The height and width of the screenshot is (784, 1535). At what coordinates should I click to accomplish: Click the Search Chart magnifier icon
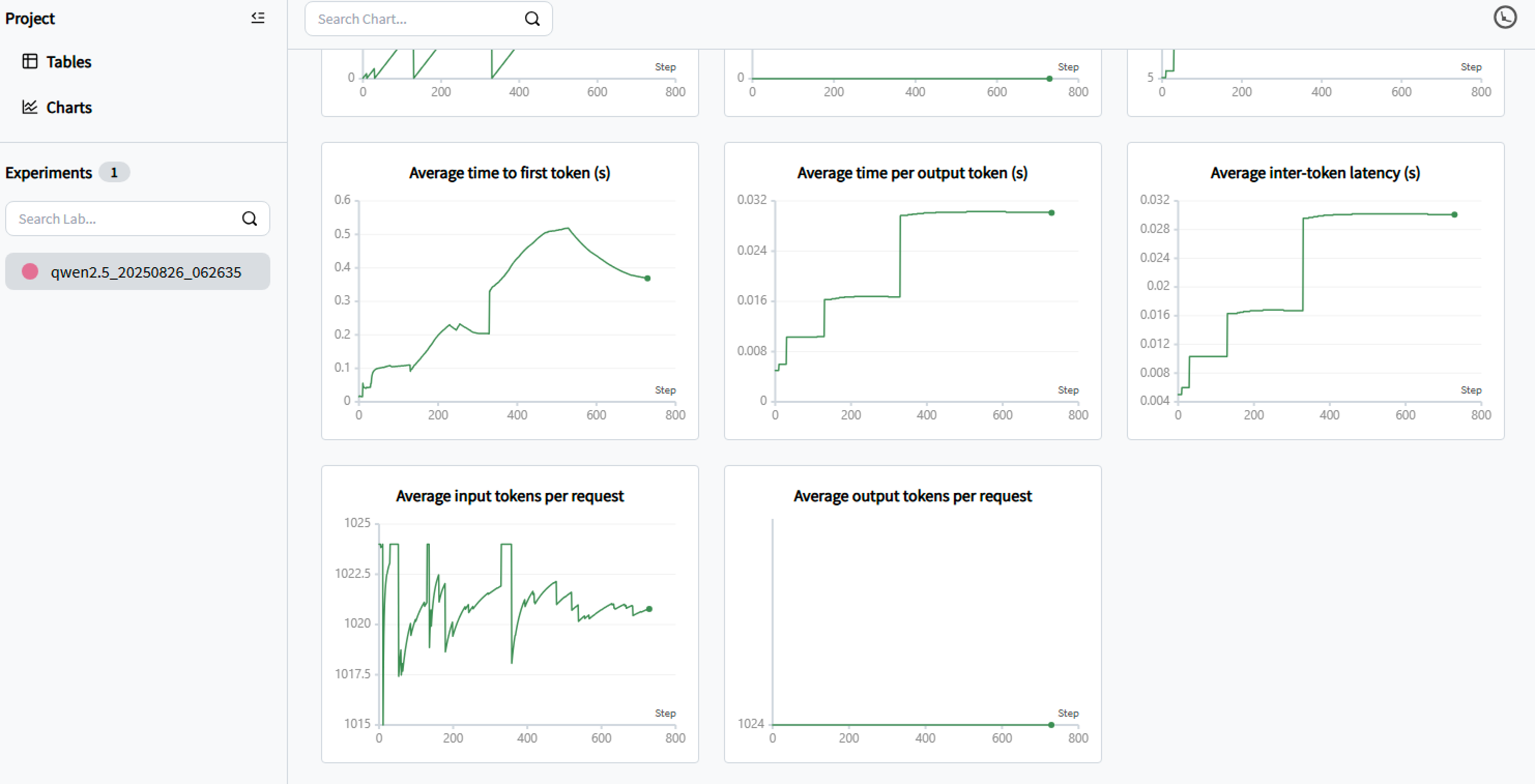[x=532, y=19]
